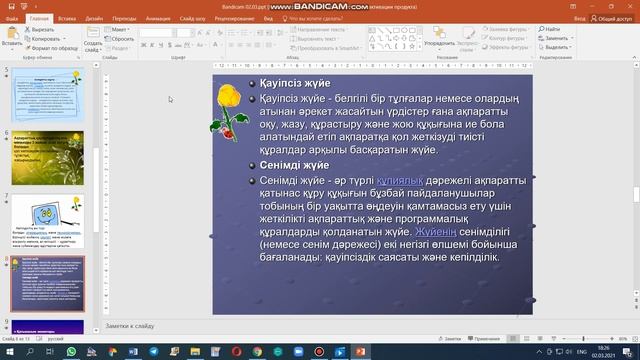This screenshot has height=360, width=640.
Task: Select slide 5 thumbnail
Action: (48, 95)
